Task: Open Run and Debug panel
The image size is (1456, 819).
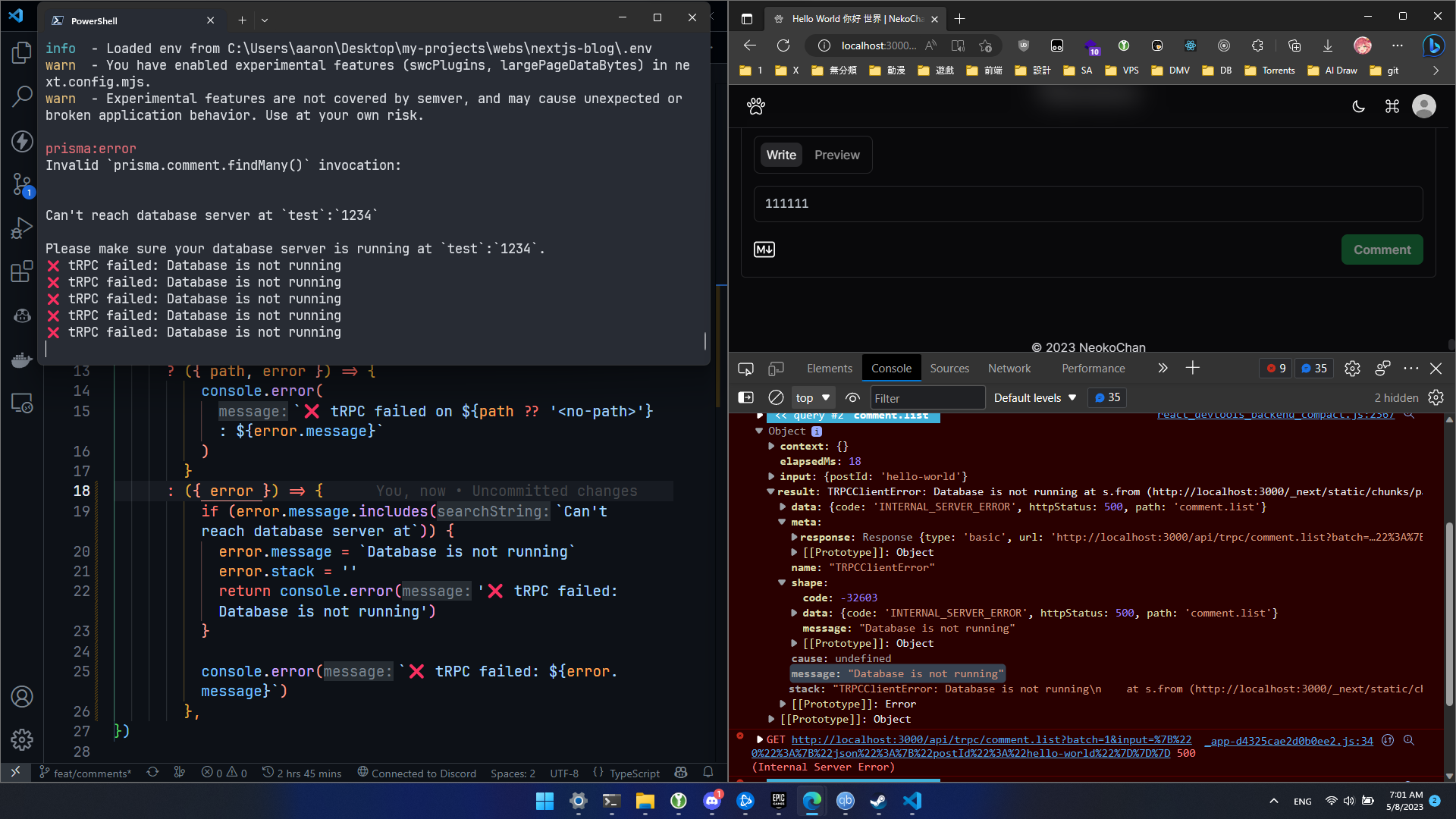Action: (x=21, y=227)
